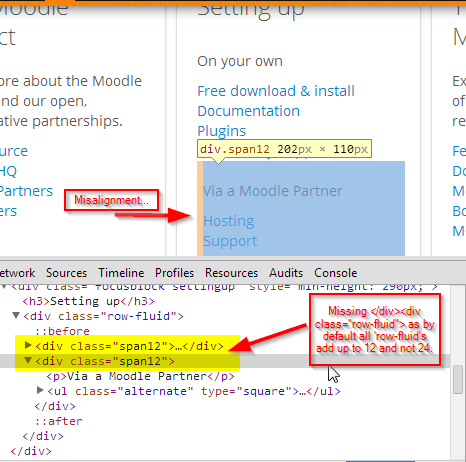This screenshot has width=466, height=462.
Task: Click the 'Via a Moodle Partner' page heading
Action: point(273,191)
